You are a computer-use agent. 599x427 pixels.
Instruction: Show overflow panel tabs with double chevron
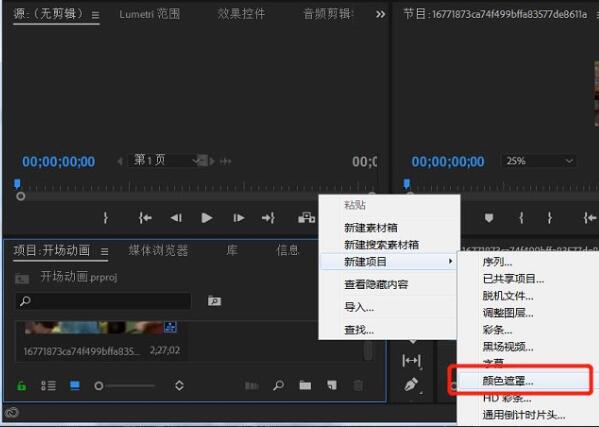(380, 15)
